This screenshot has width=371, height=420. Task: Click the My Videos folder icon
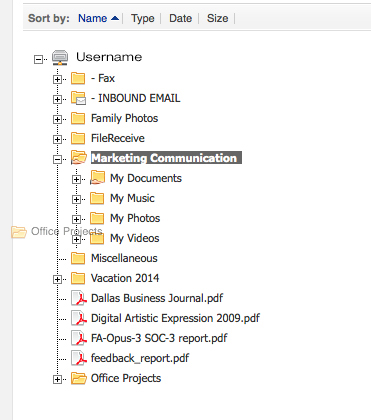pyautogui.click(x=97, y=238)
